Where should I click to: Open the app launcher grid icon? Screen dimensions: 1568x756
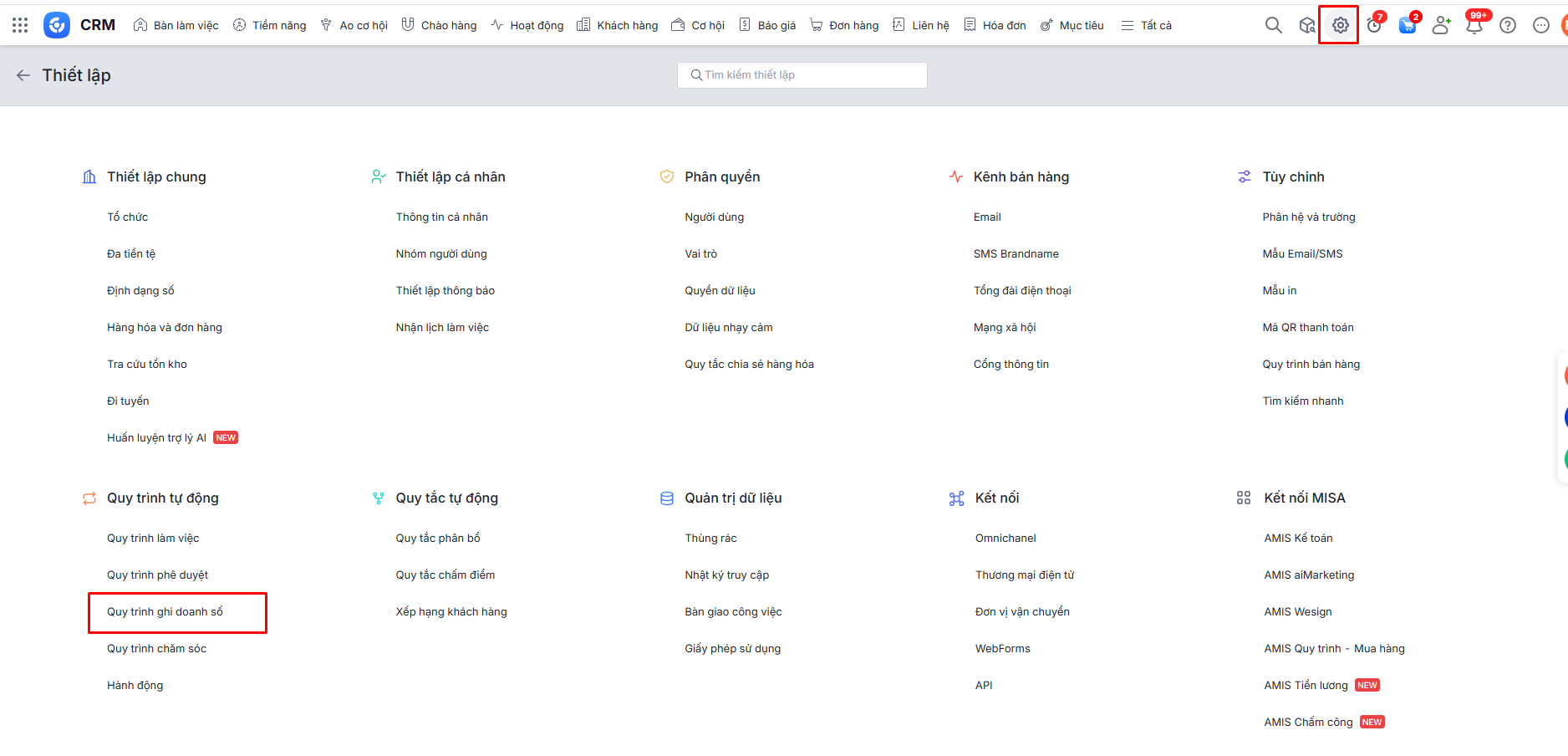(20, 25)
